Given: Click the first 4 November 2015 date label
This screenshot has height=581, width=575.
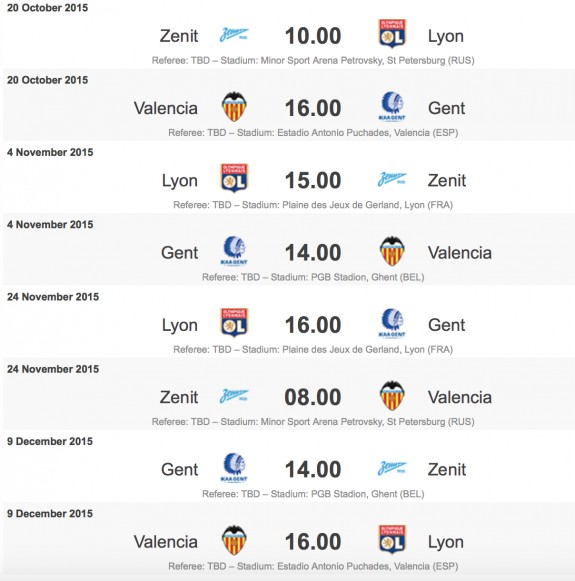Looking at the screenshot, I should click(50, 152).
